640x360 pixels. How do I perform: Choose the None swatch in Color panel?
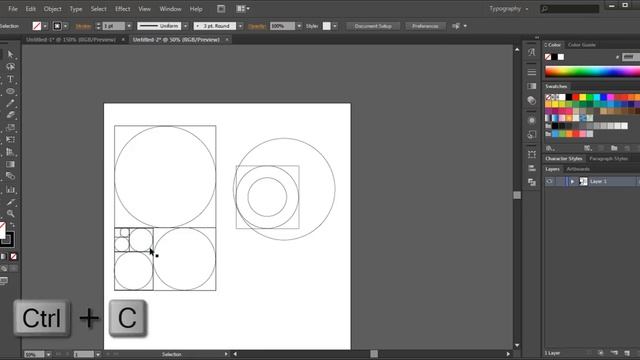[x=548, y=57]
